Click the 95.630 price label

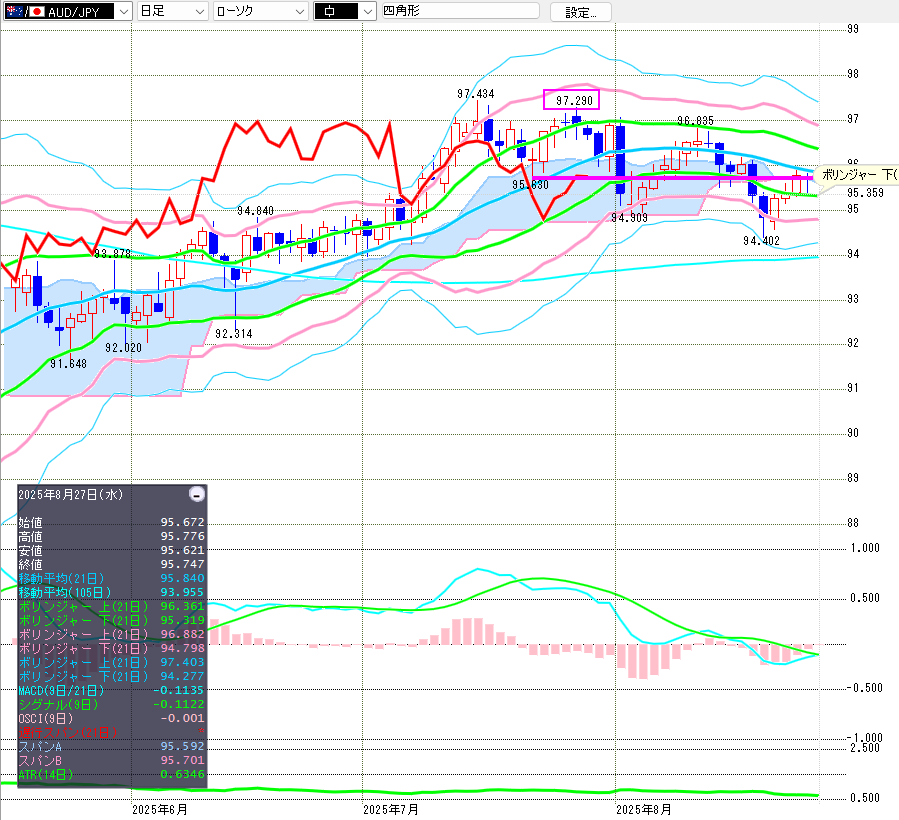(x=530, y=185)
